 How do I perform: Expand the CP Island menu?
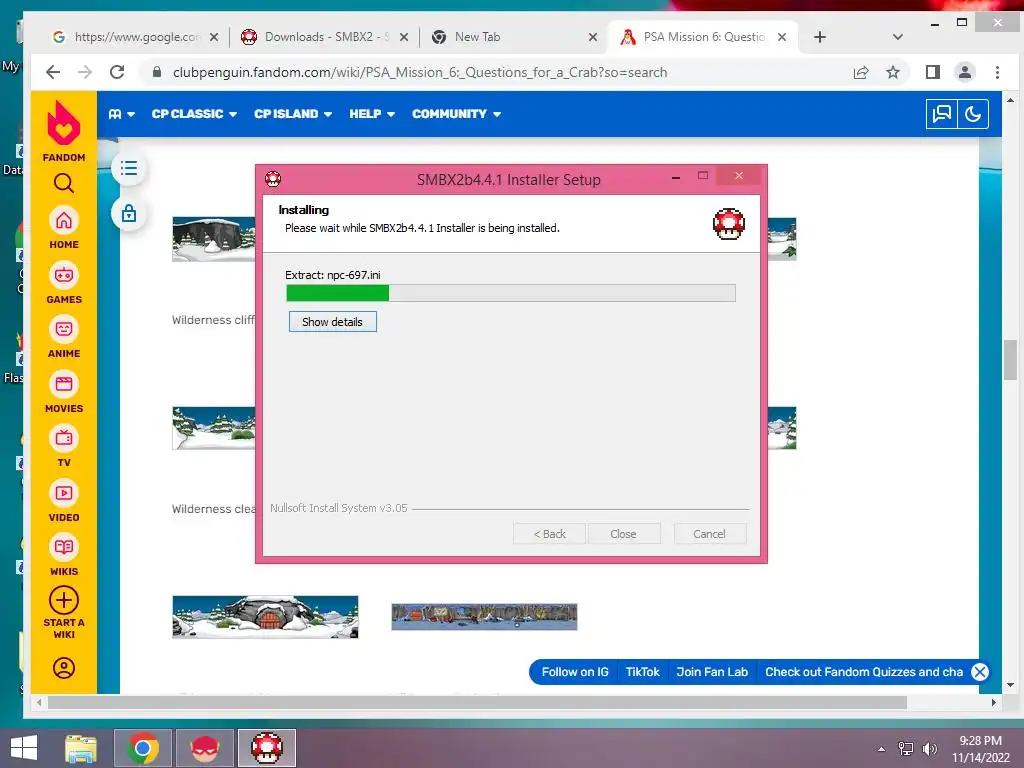point(293,114)
